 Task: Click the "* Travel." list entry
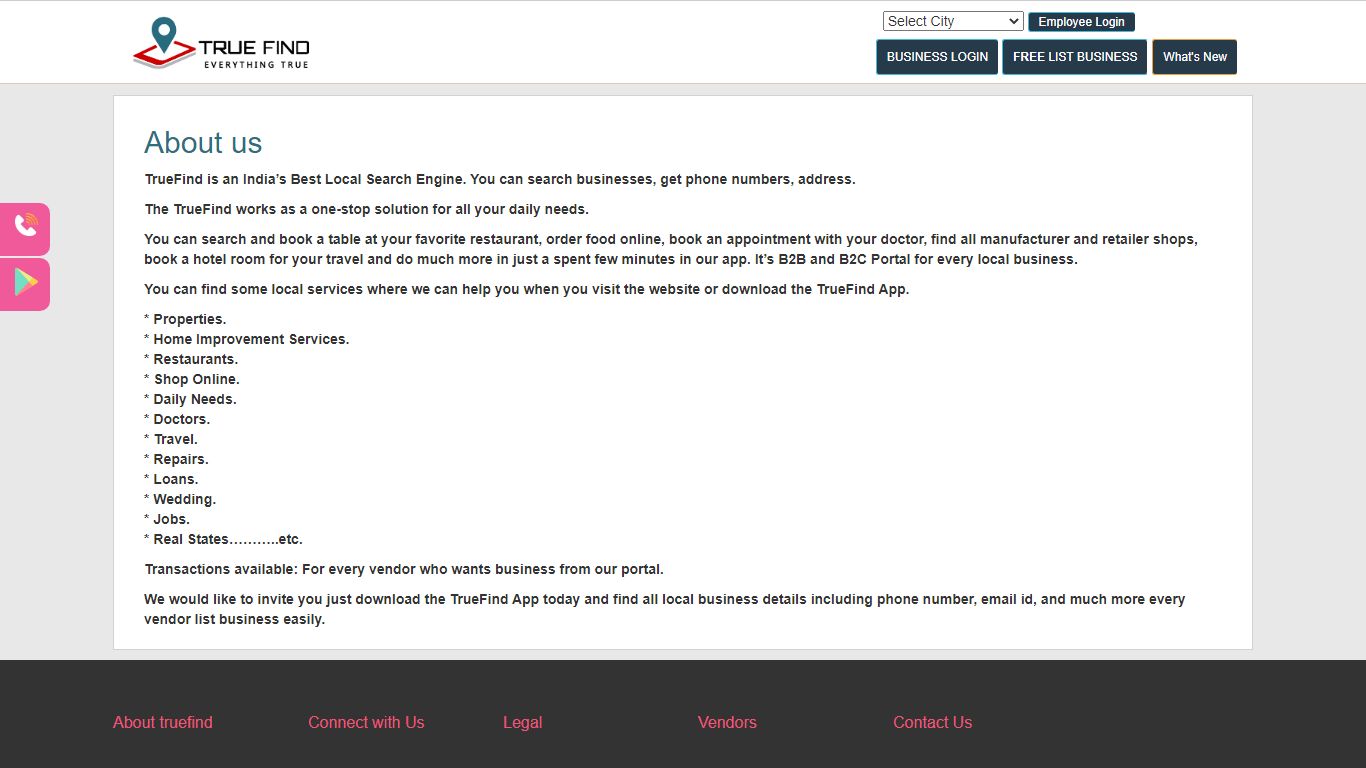[x=171, y=439]
